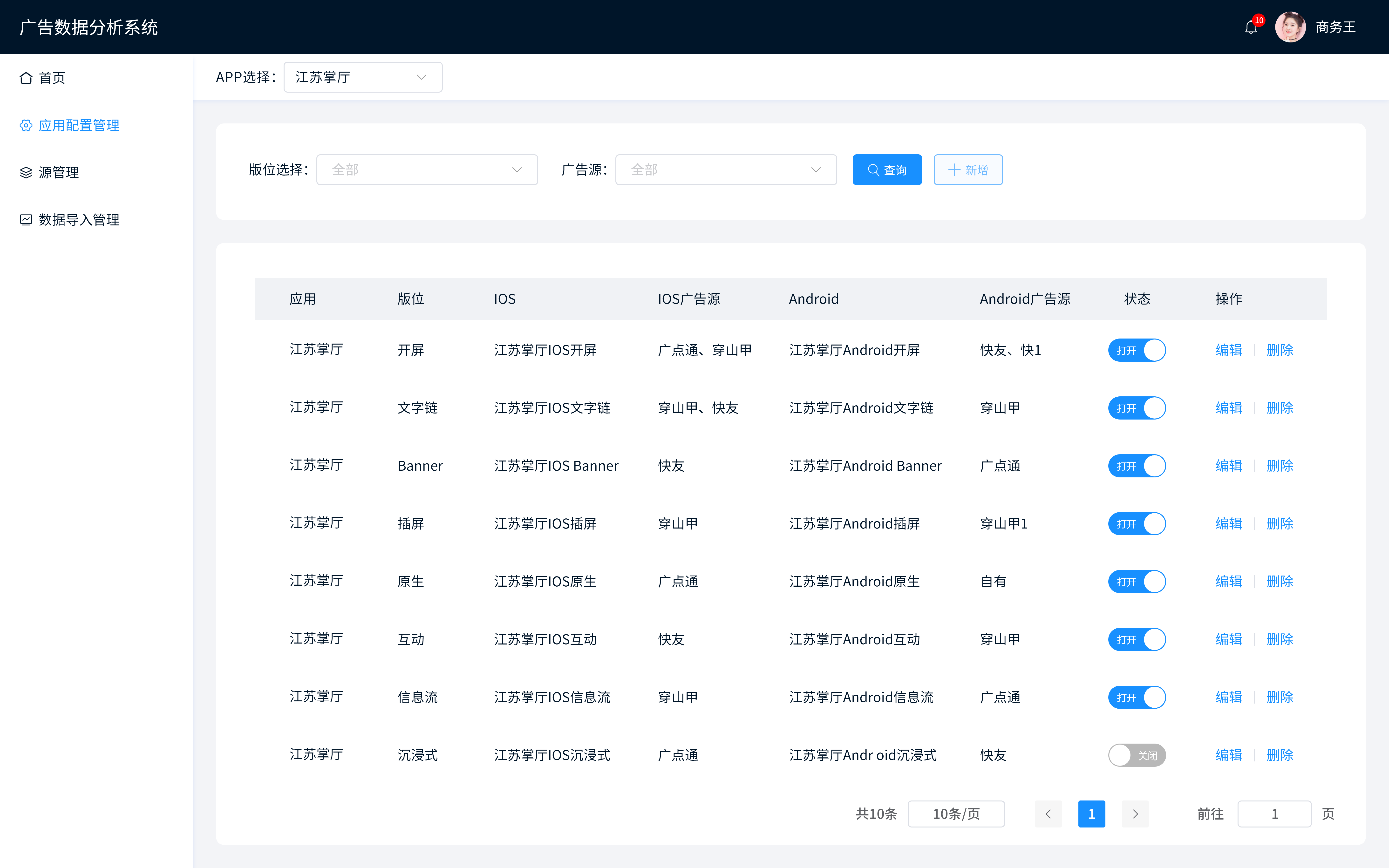This screenshot has width=1389, height=868.
Task: Click cell 穿山甲1
Action: click(x=1004, y=523)
